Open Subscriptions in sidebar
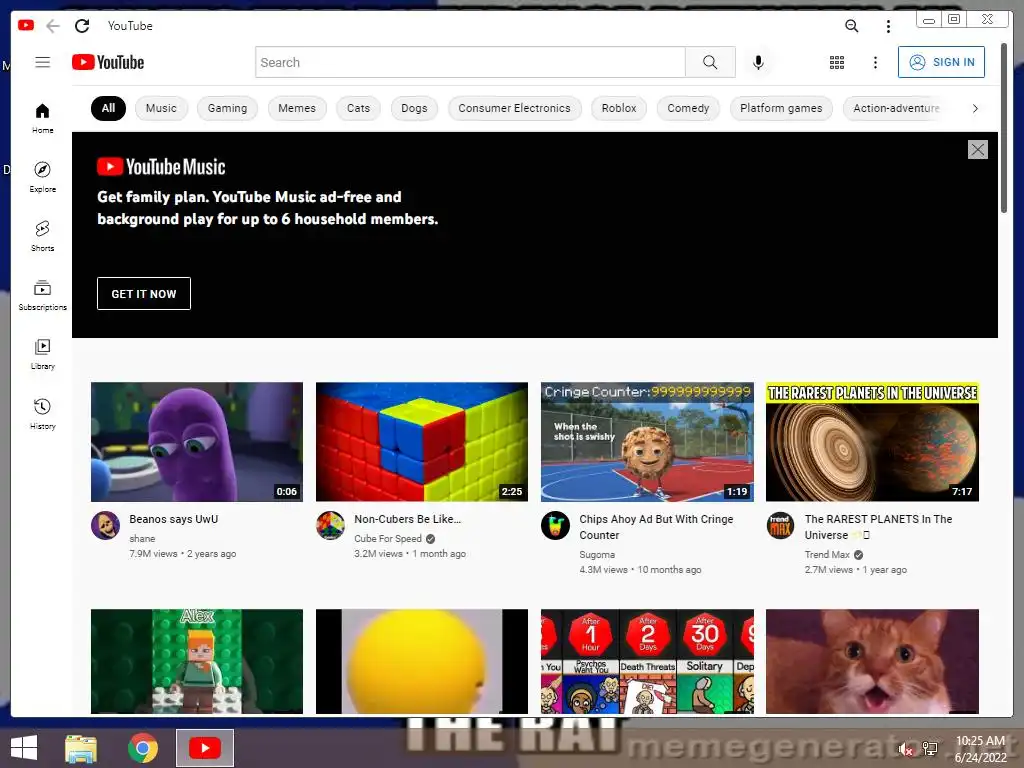This screenshot has width=1024, height=768. (x=42, y=295)
